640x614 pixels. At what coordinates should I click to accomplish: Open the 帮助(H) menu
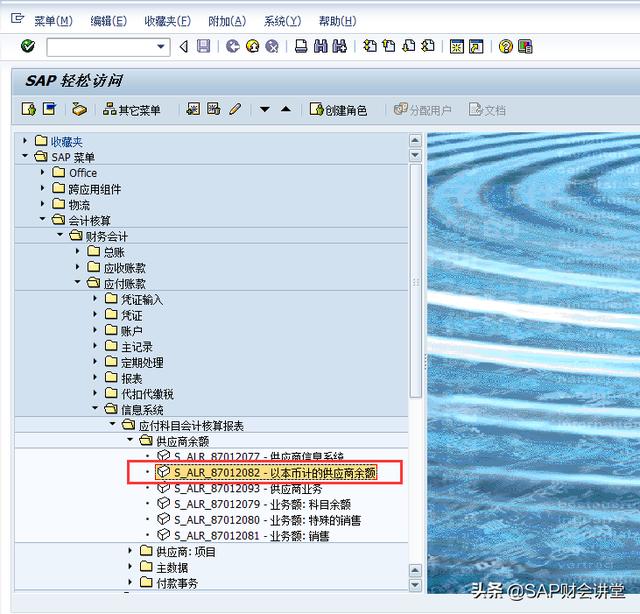(x=338, y=21)
